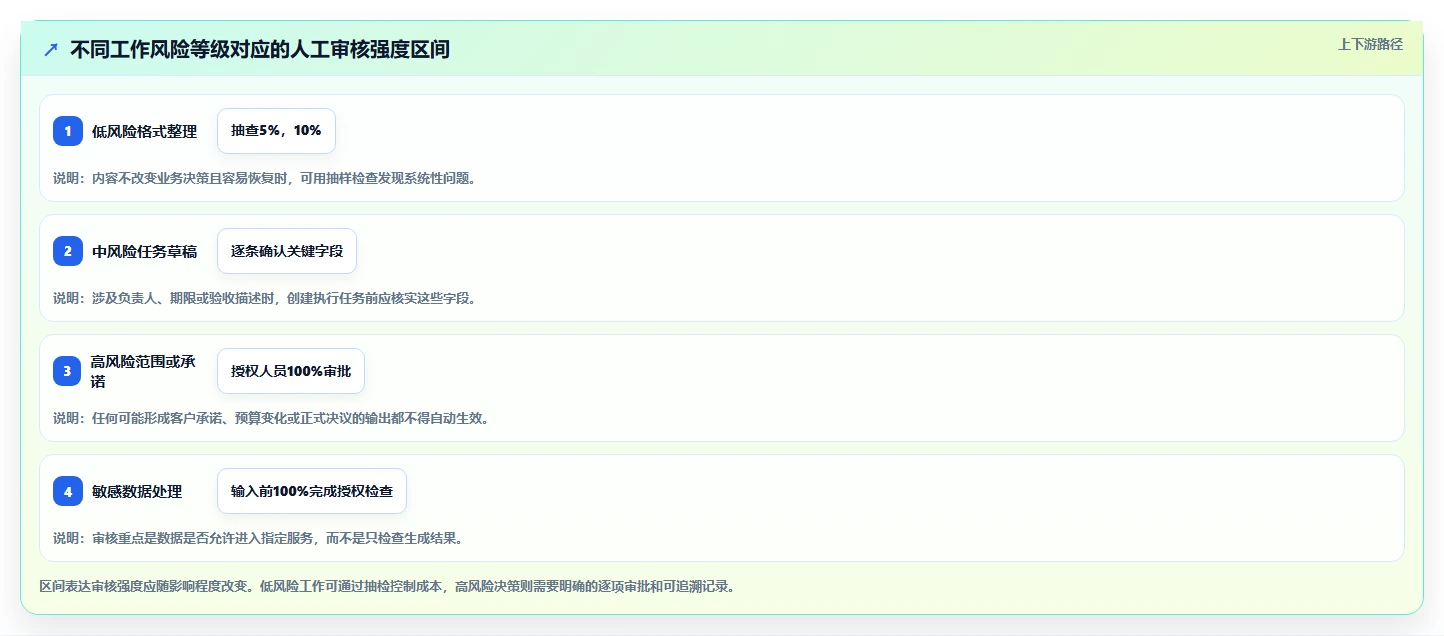The image size is (1444, 636).
Task: Click the number 1 badge for 低风险格式整理
Action: pos(68,131)
